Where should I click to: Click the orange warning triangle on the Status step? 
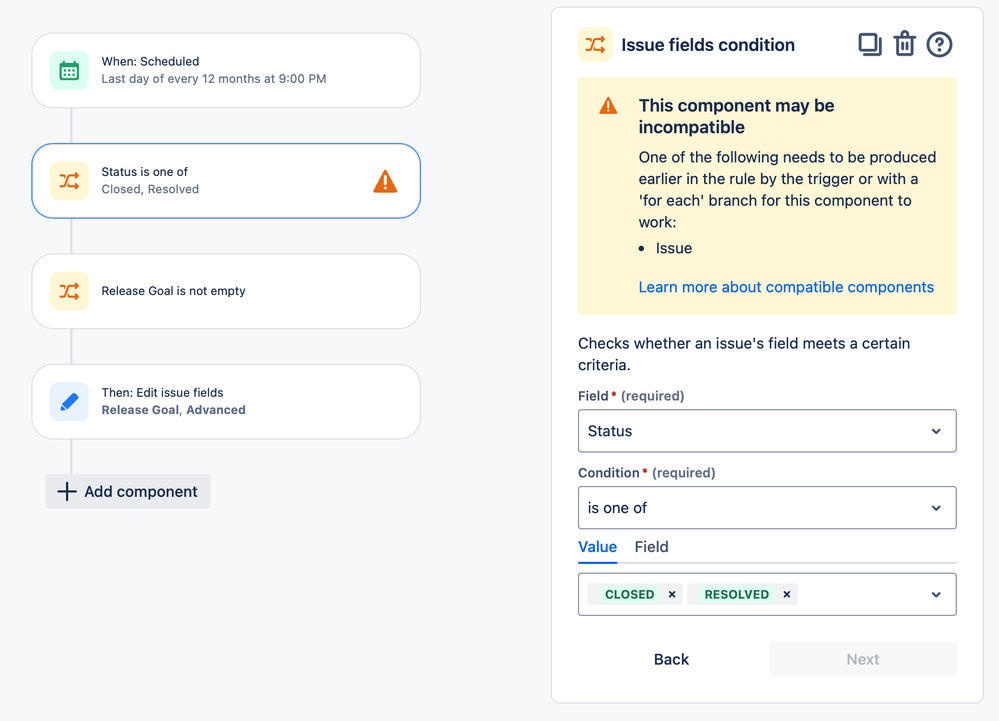[x=385, y=181]
